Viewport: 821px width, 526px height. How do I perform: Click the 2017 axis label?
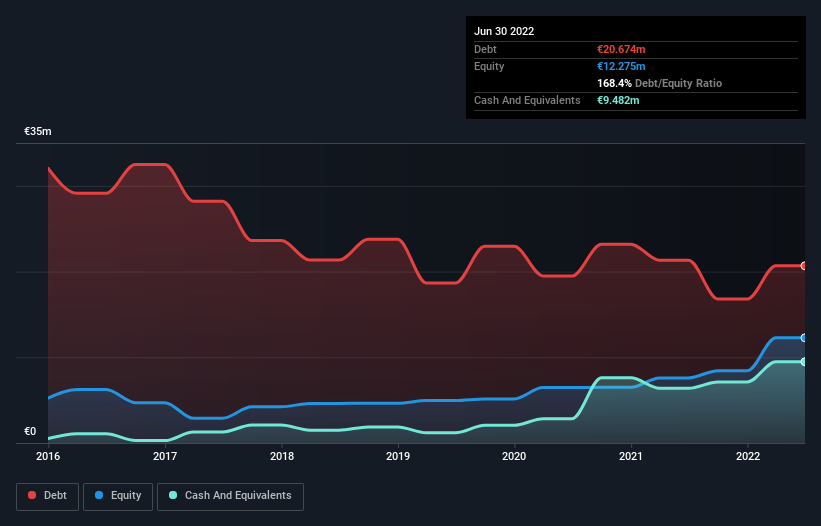(165, 456)
